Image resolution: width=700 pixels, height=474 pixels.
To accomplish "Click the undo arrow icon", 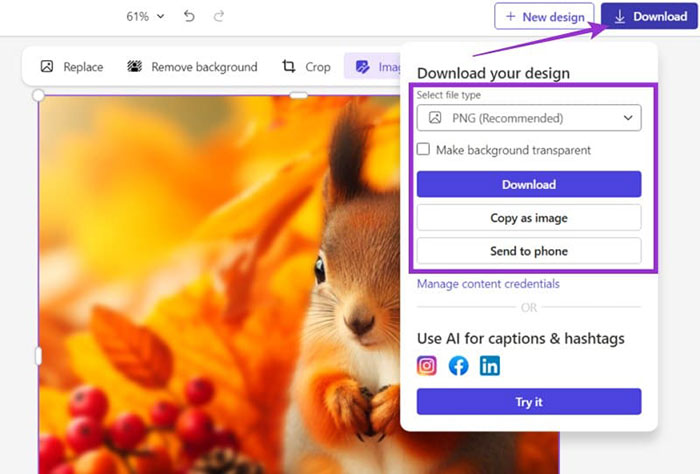I will pos(190,16).
